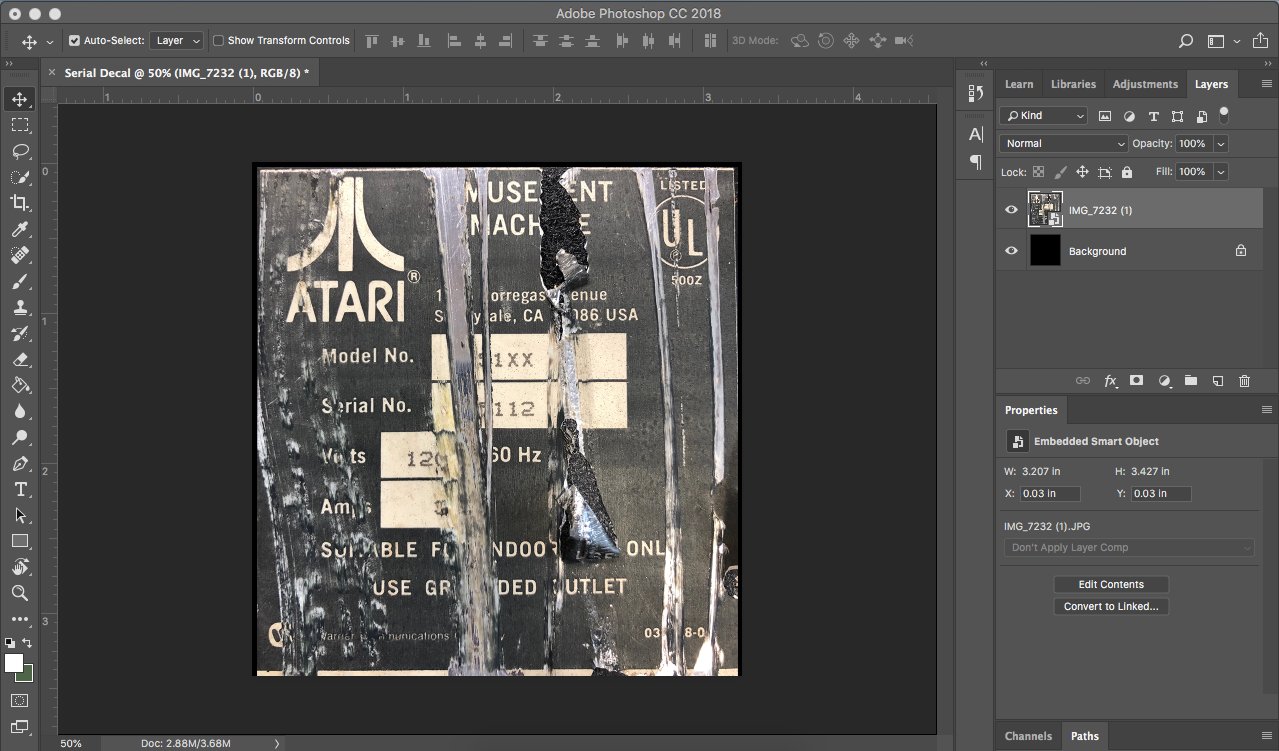This screenshot has height=751, width=1279.
Task: Filter for type layers
Action: click(1153, 116)
